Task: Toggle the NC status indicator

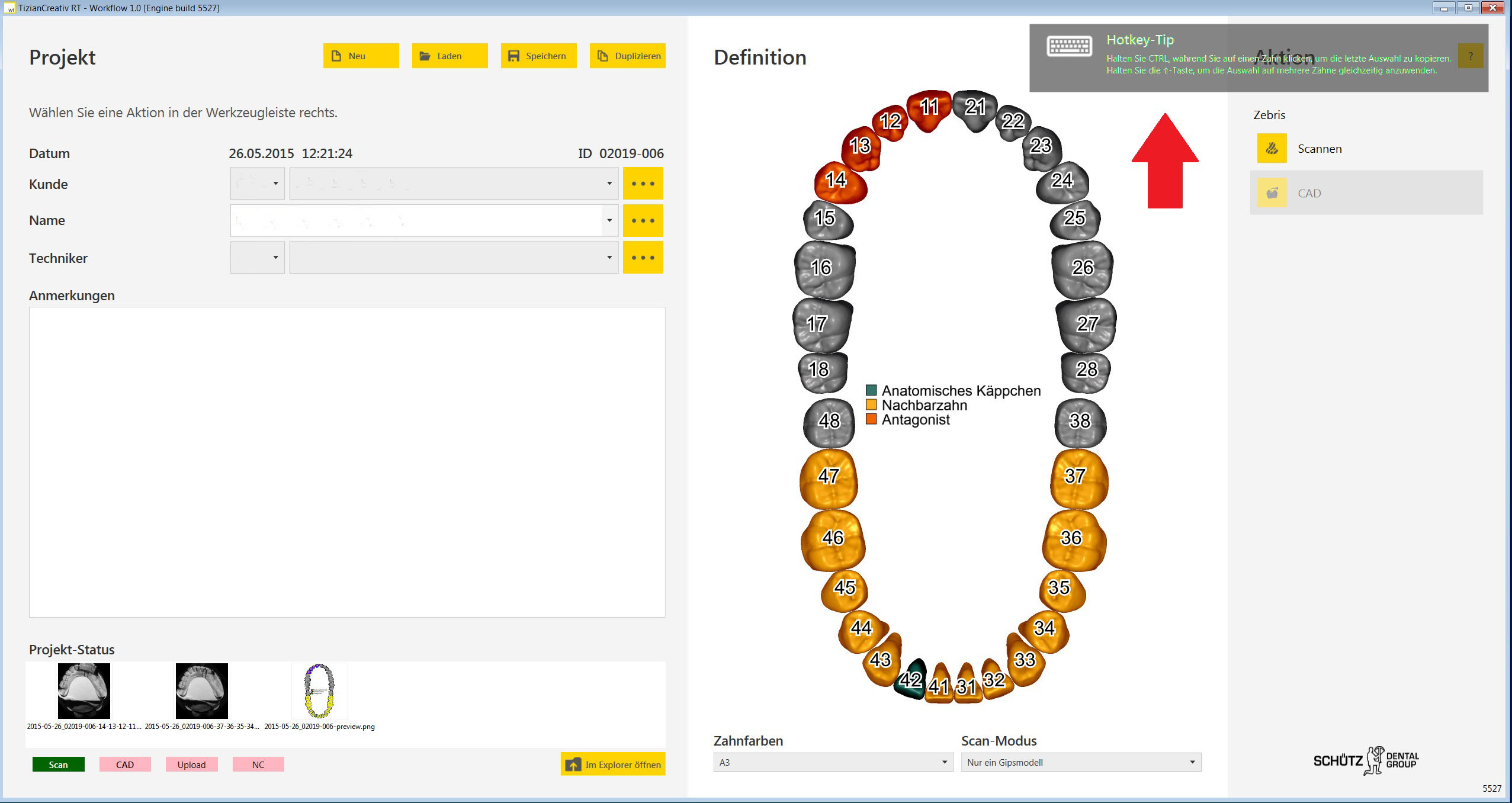Action: pos(258,765)
